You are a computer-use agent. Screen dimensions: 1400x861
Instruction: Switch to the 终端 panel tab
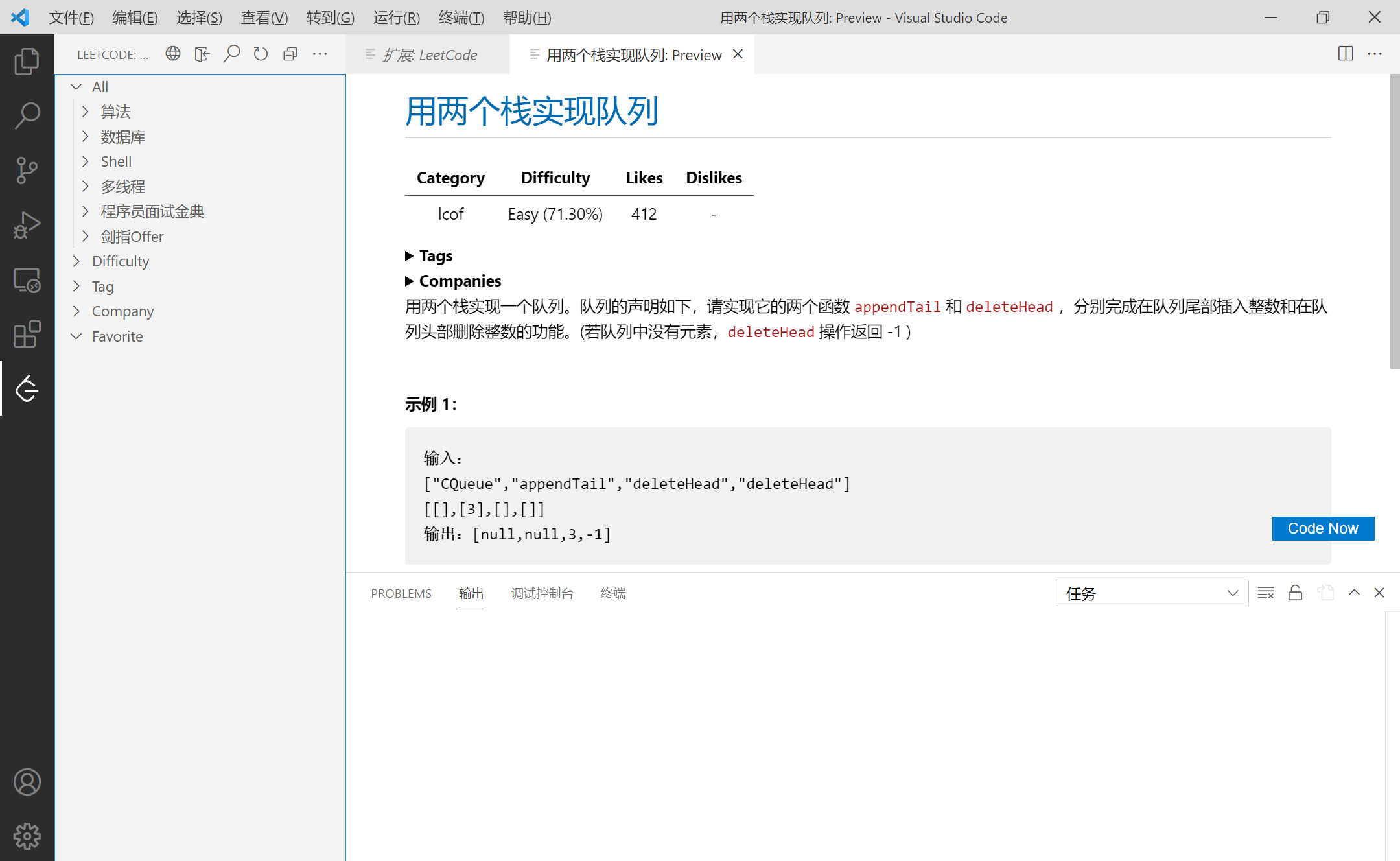click(x=612, y=593)
